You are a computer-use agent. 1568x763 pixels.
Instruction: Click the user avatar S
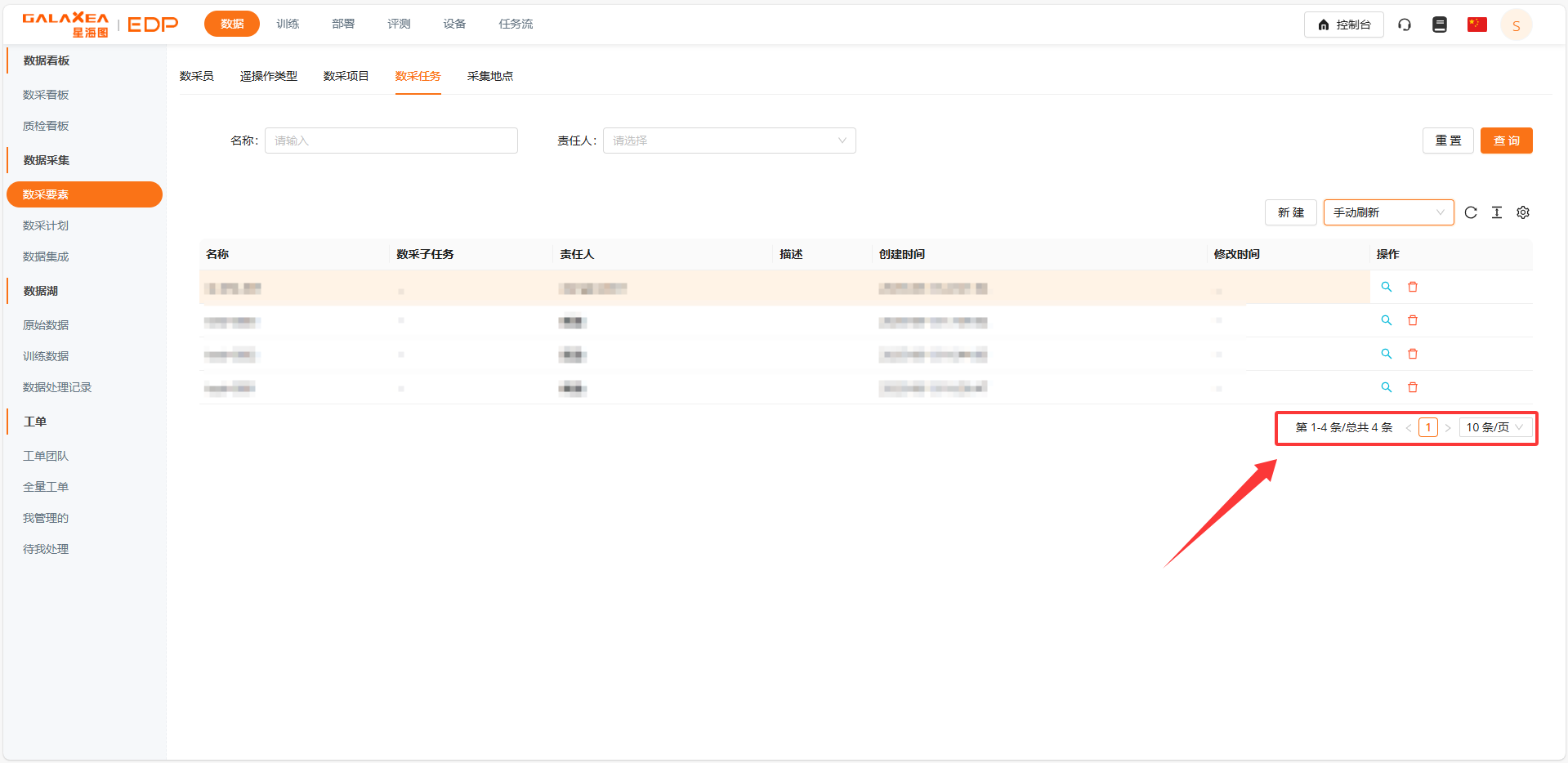[x=1516, y=25]
